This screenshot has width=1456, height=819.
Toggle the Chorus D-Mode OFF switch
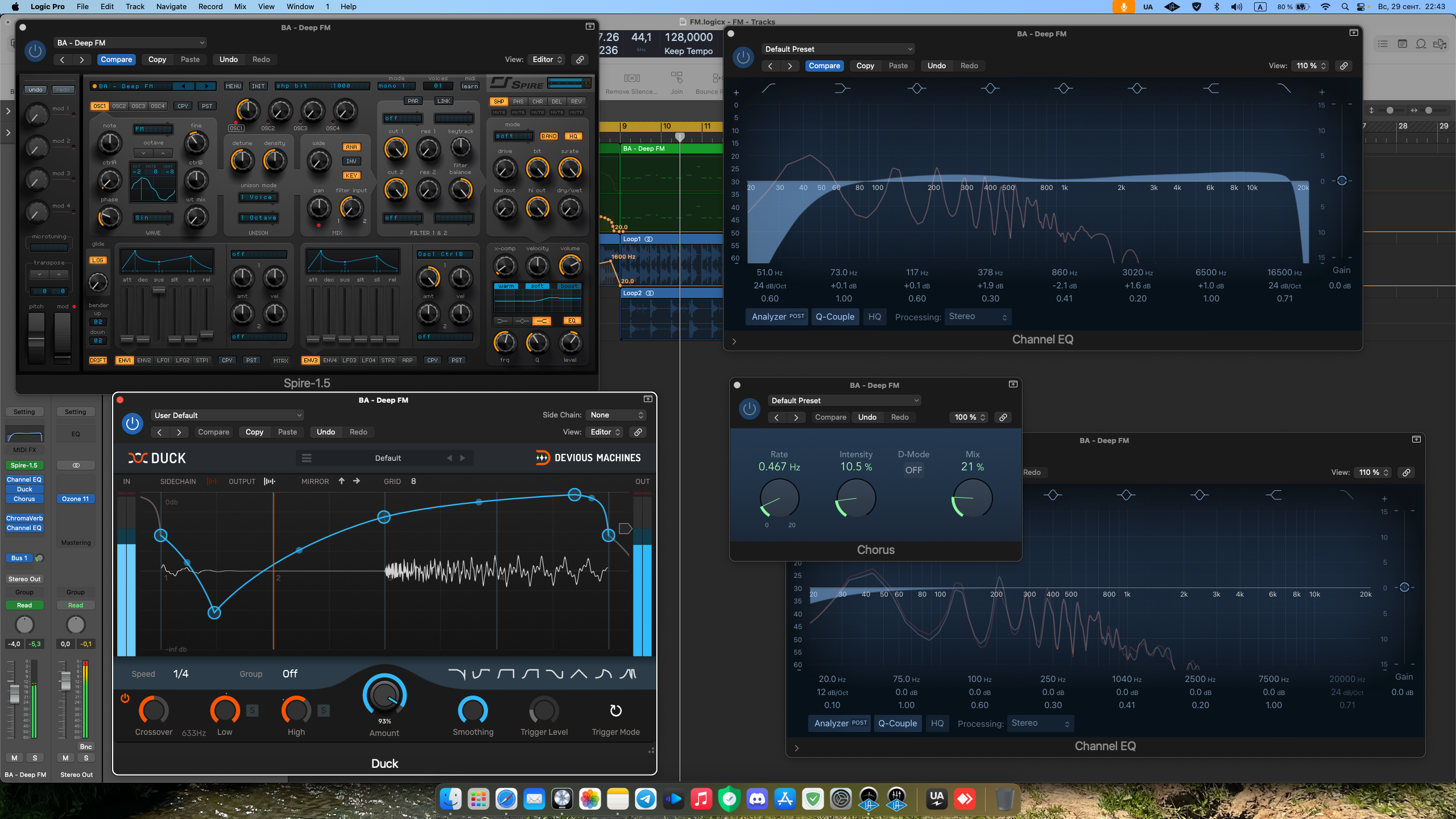[913, 470]
